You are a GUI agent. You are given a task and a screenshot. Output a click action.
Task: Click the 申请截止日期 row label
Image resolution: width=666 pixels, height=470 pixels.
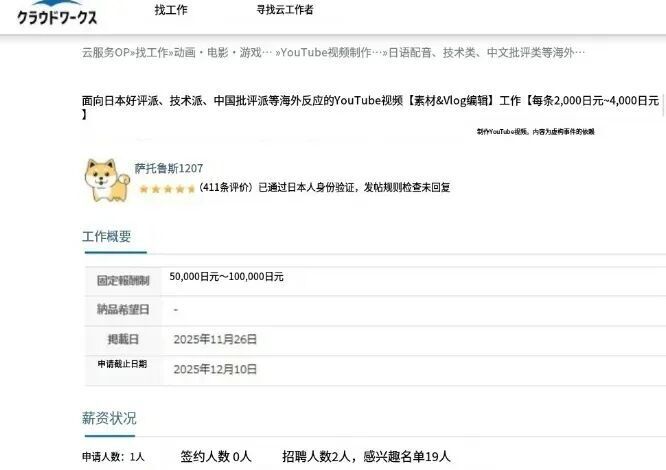pos(122,364)
